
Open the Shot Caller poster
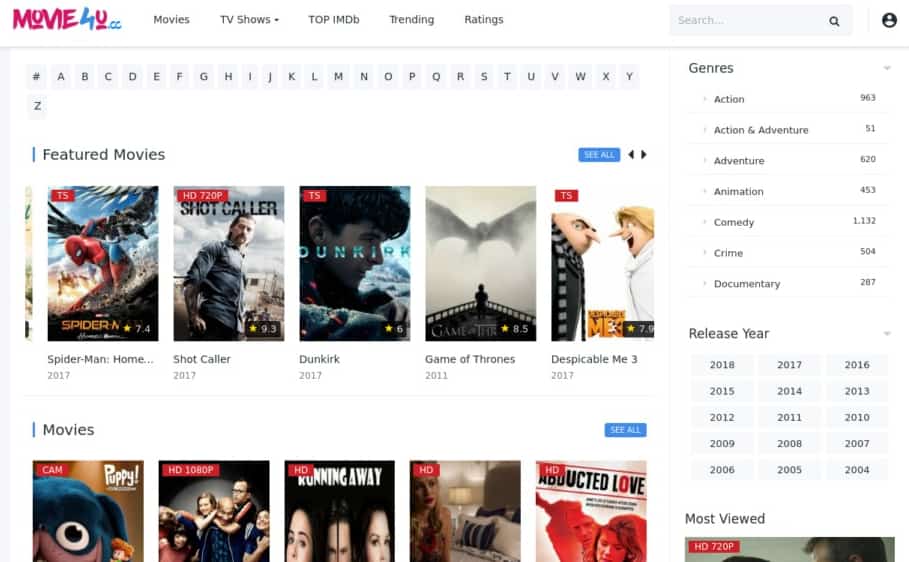click(229, 263)
